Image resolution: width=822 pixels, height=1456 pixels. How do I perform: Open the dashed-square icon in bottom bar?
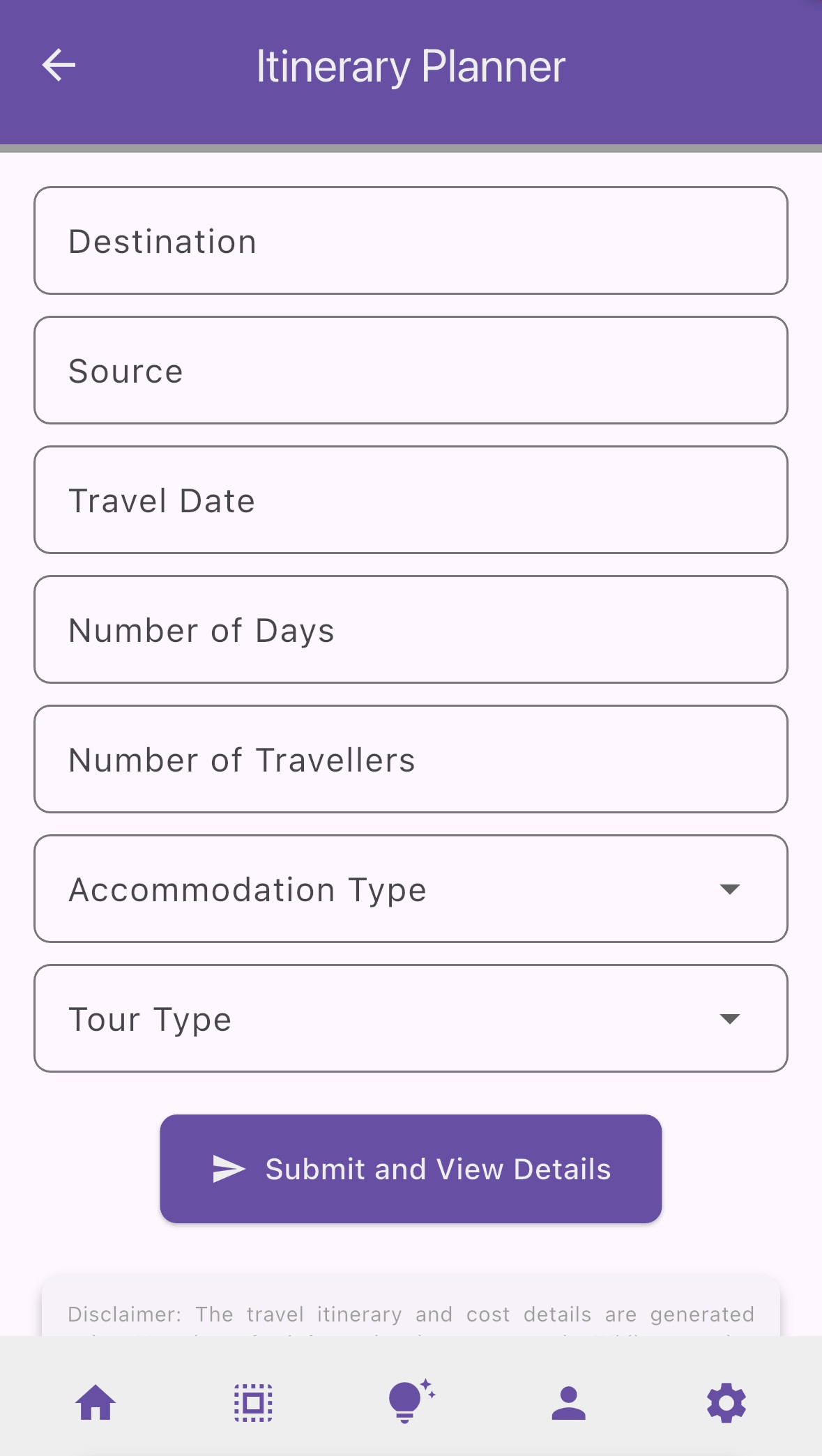click(253, 1402)
